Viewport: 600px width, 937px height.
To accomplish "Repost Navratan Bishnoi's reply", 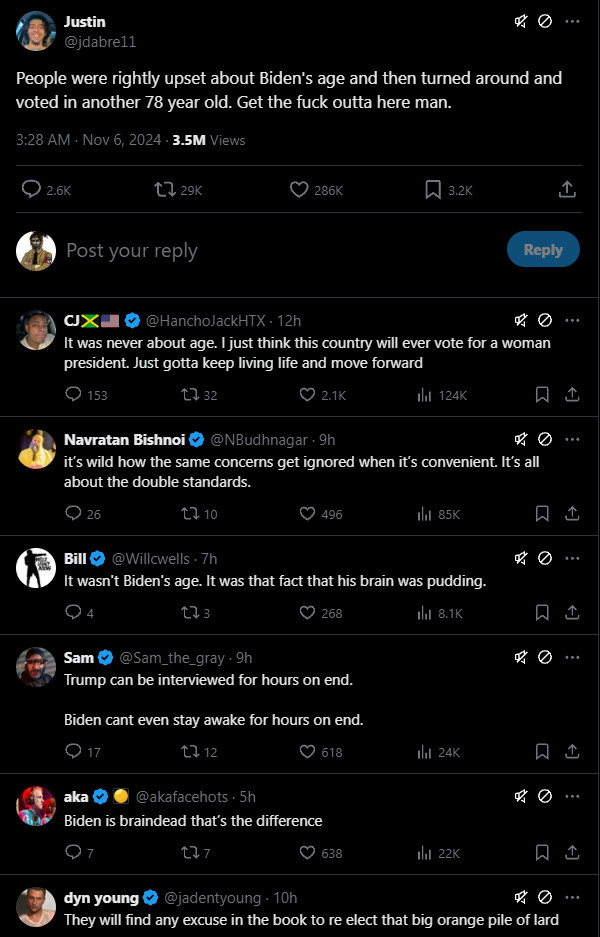I will pos(188,514).
